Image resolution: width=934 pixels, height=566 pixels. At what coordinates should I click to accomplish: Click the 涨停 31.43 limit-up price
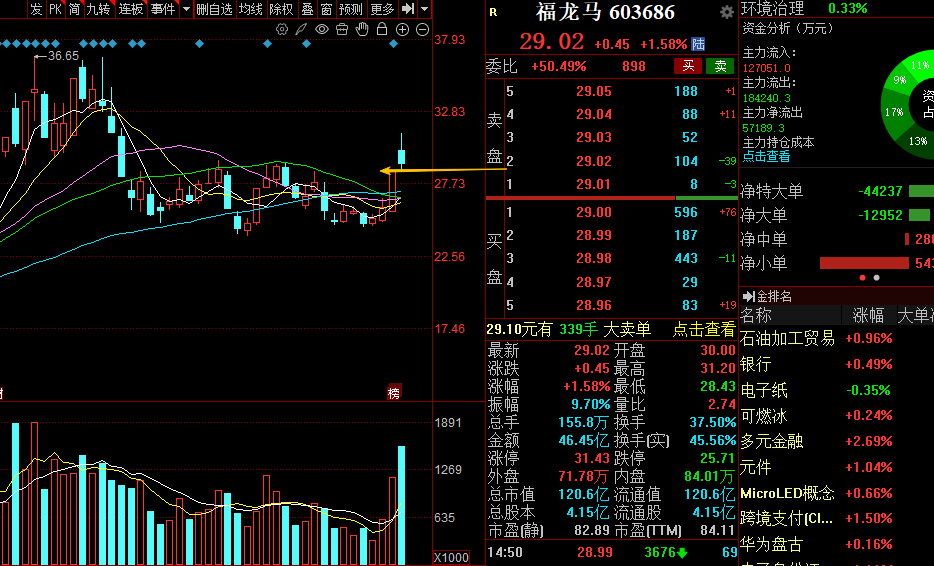point(591,458)
